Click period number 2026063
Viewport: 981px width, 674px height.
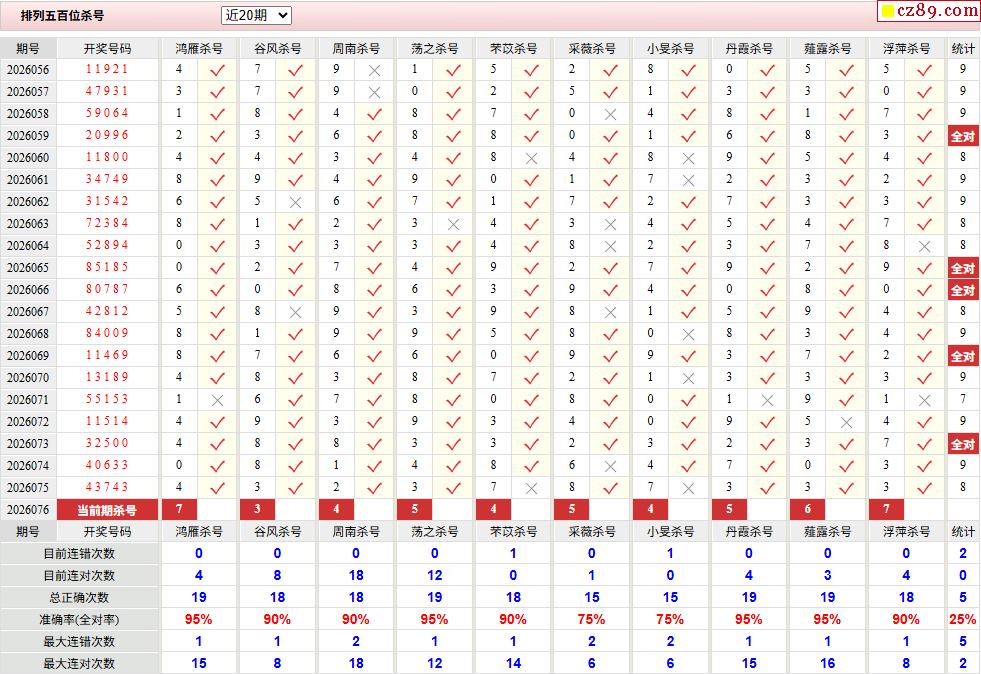click(28, 223)
